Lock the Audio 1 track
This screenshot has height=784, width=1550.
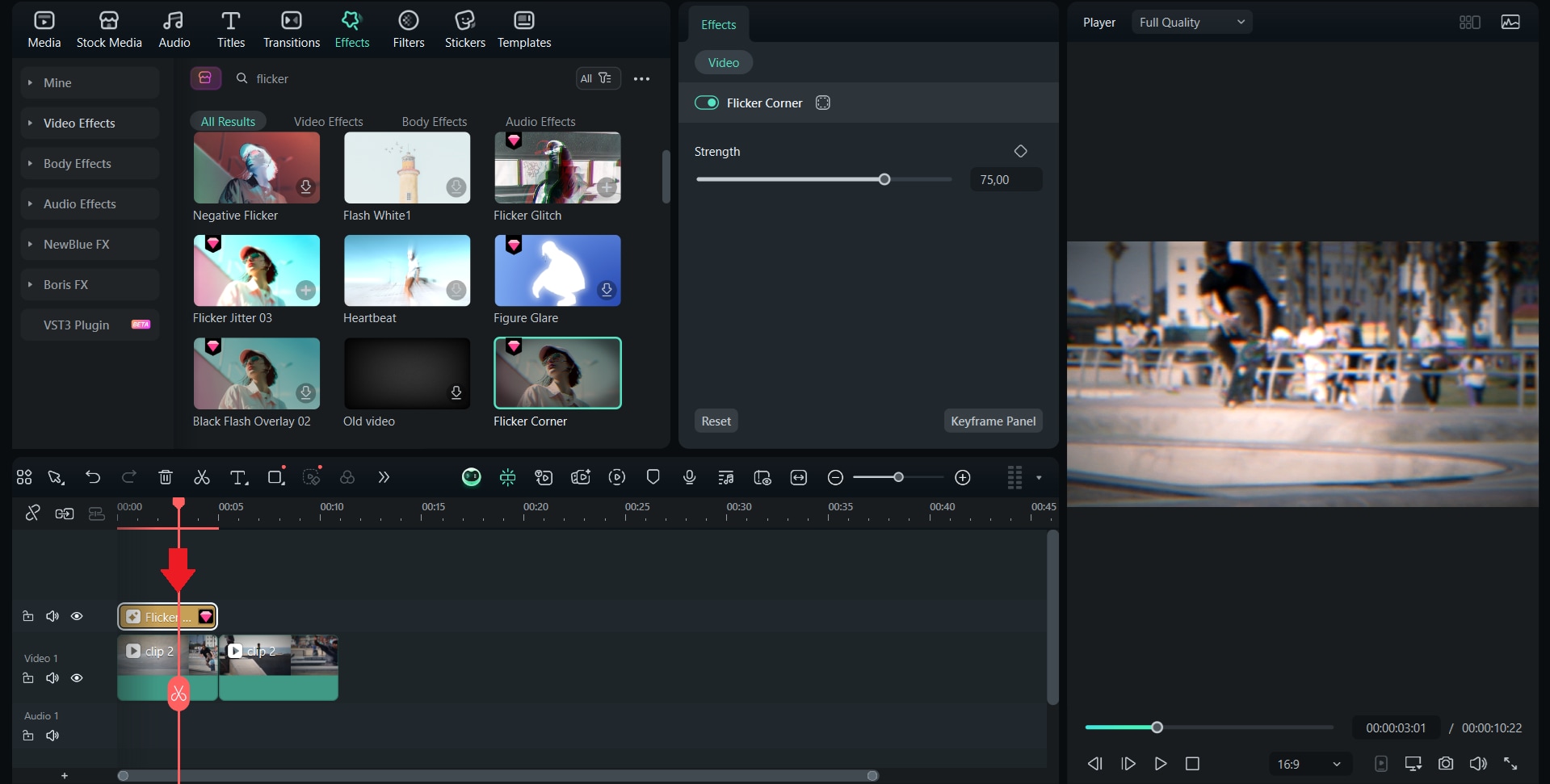(28, 736)
